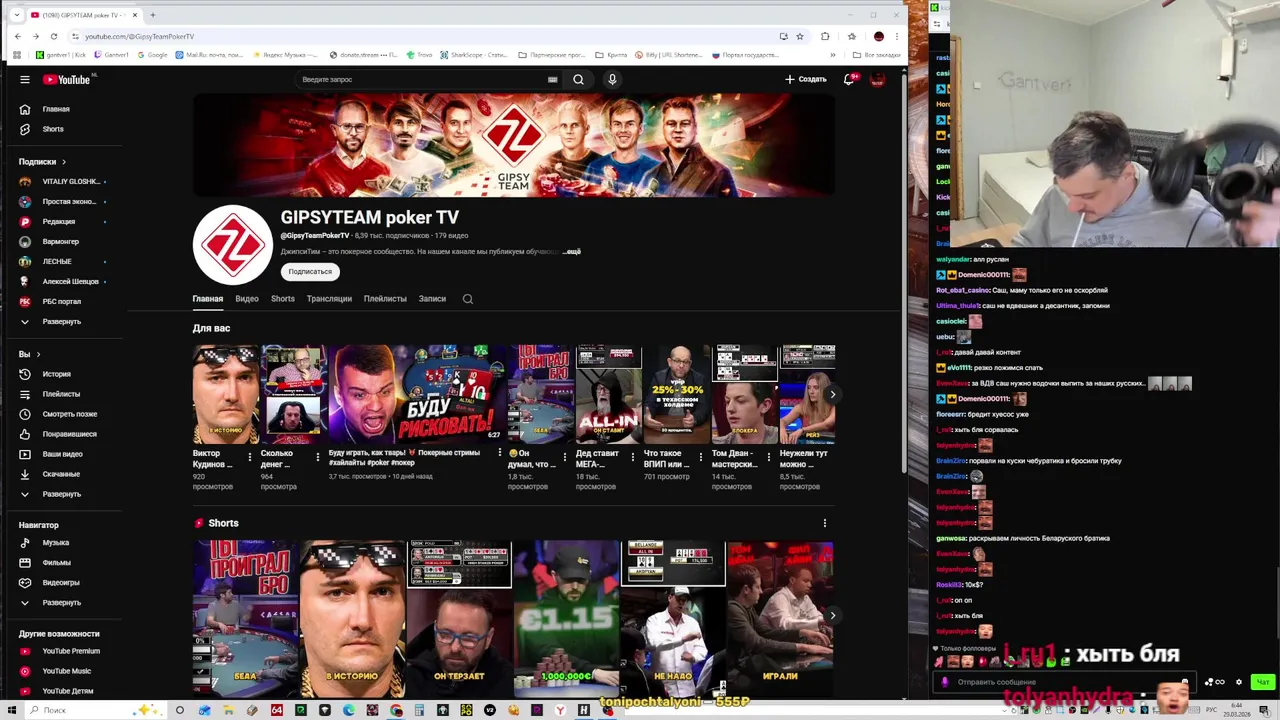Image resolution: width=1280 pixels, height=720 pixels.
Task: Start voice search with the microphone icon
Action: point(612,79)
